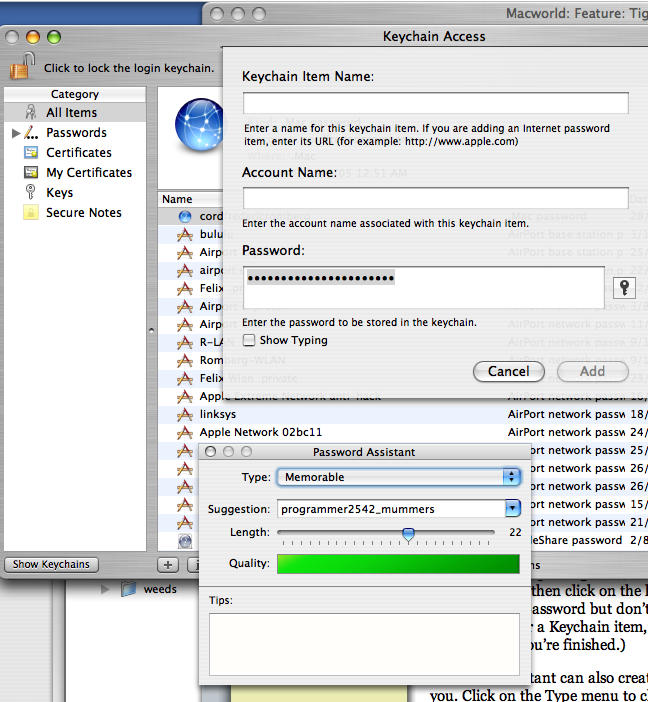The image size is (648, 702).
Task: Click the sidebar divider collapse handle
Action: (151, 330)
